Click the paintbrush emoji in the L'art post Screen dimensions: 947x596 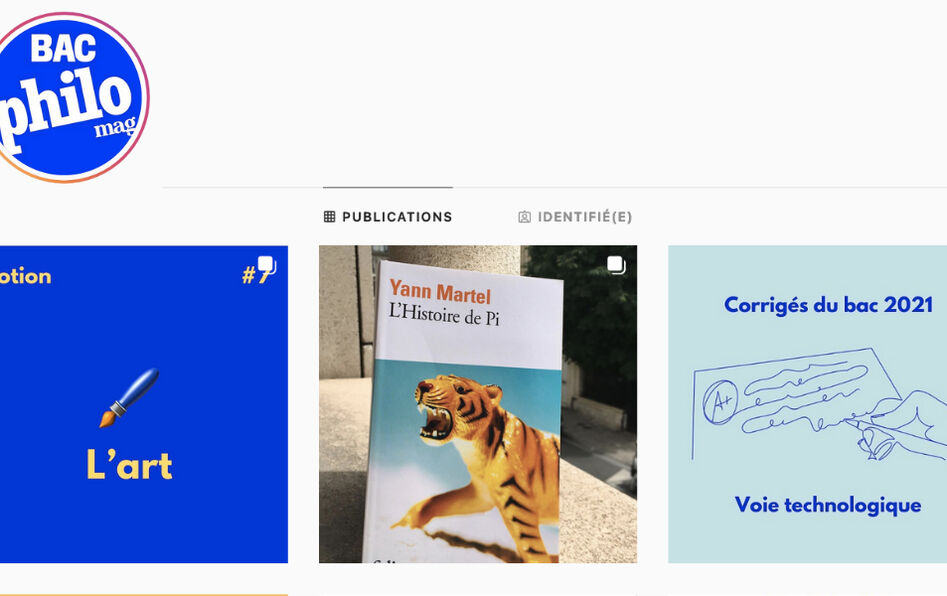[x=129, y=397]
